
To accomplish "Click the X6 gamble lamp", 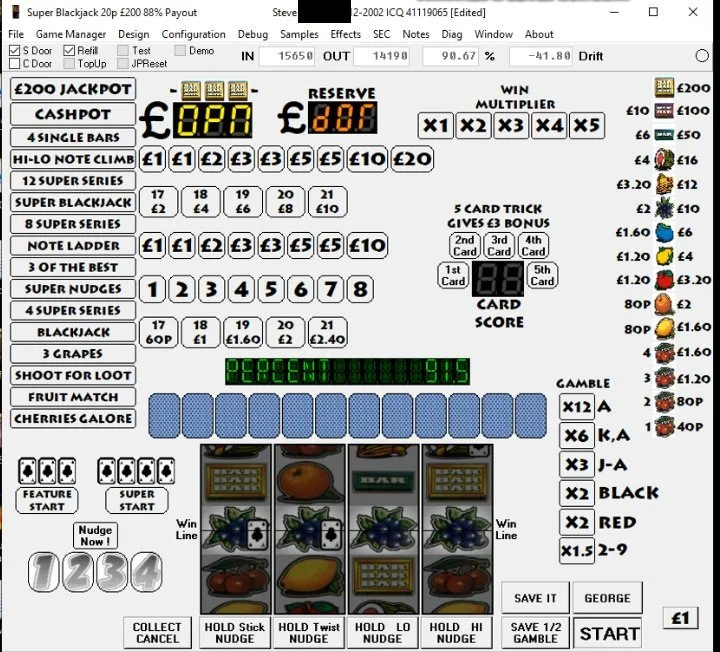I will pos(577,435).
